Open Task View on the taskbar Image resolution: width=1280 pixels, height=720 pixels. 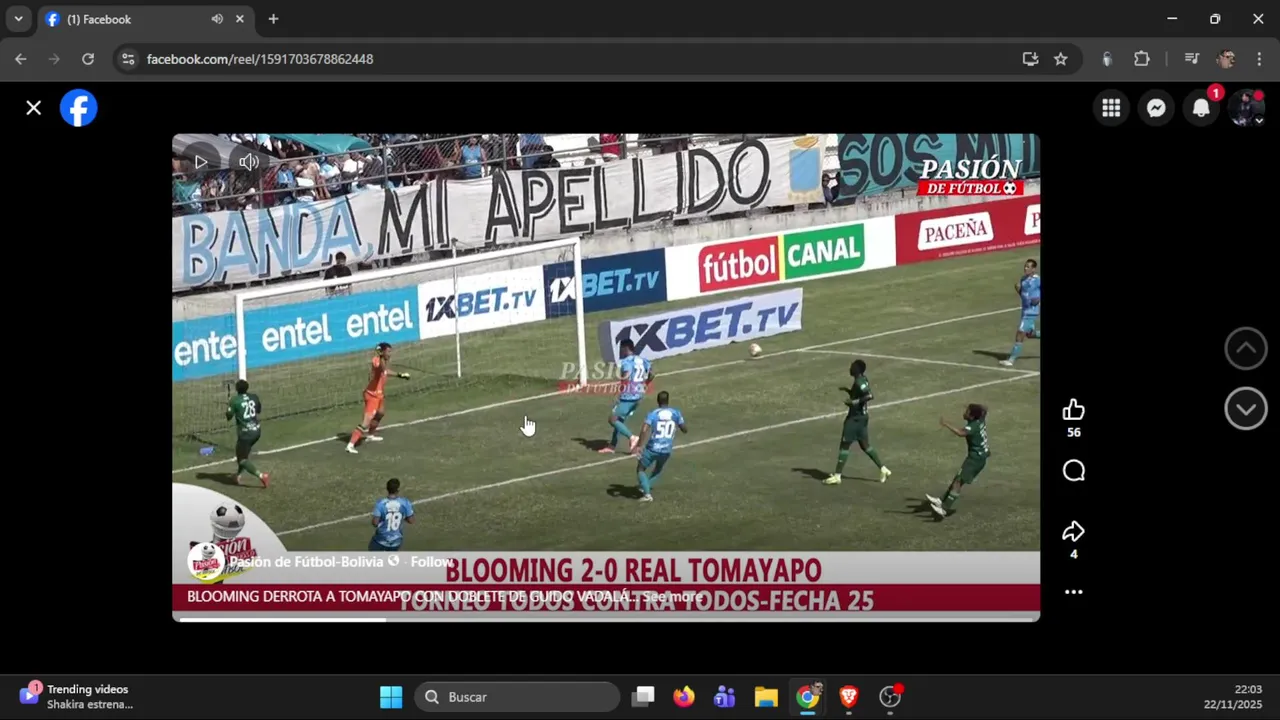point(643,697)
